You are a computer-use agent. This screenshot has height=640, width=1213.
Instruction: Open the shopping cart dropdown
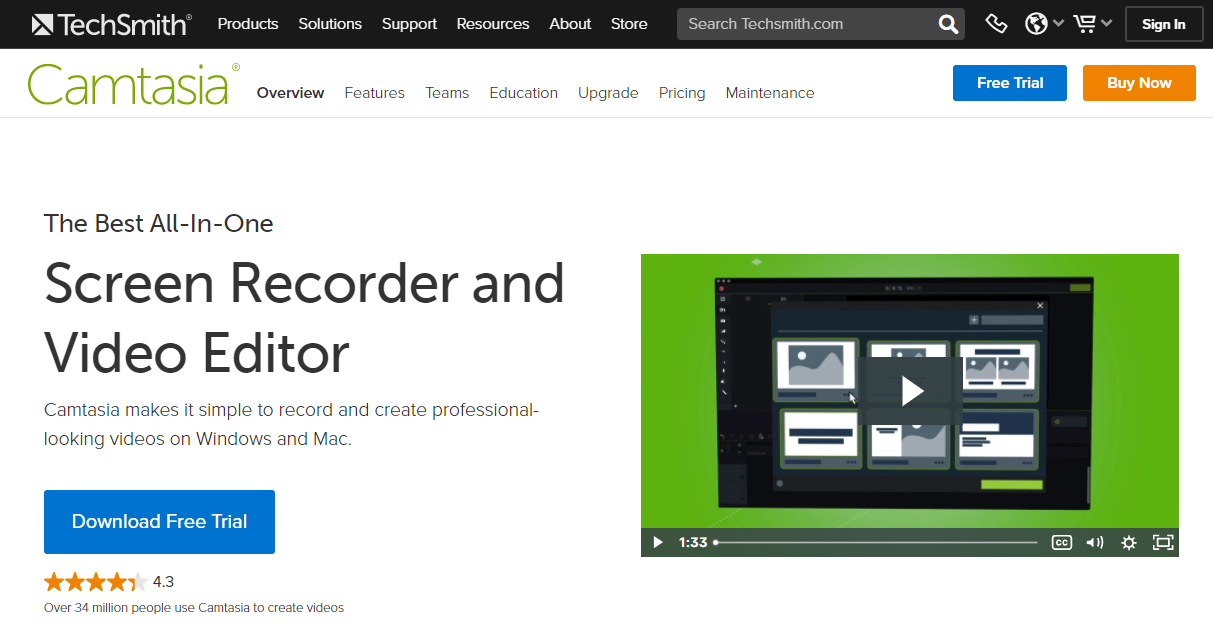point(1092,24)
